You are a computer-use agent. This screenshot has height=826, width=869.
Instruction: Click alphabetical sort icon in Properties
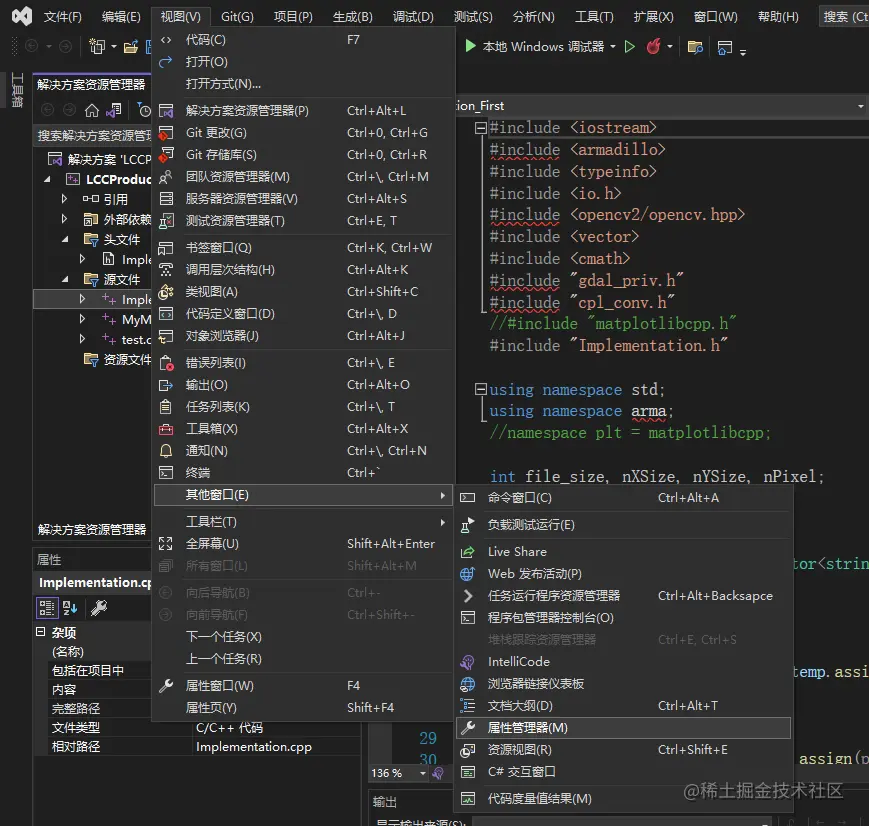pos(70,608)
